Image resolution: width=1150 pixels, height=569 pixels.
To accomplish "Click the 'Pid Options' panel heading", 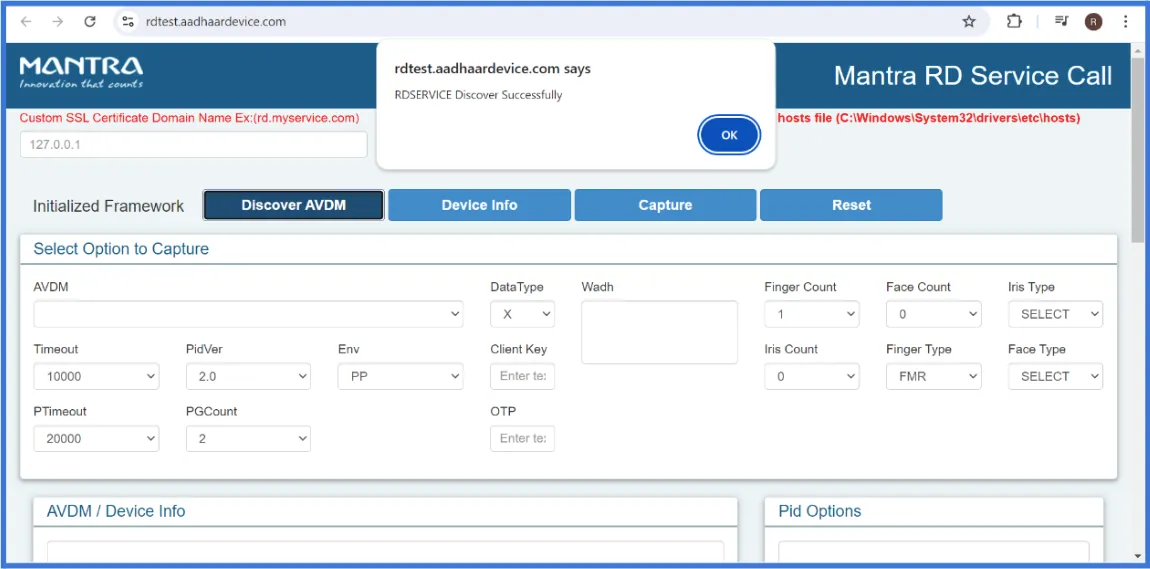I will coord(820,511).
